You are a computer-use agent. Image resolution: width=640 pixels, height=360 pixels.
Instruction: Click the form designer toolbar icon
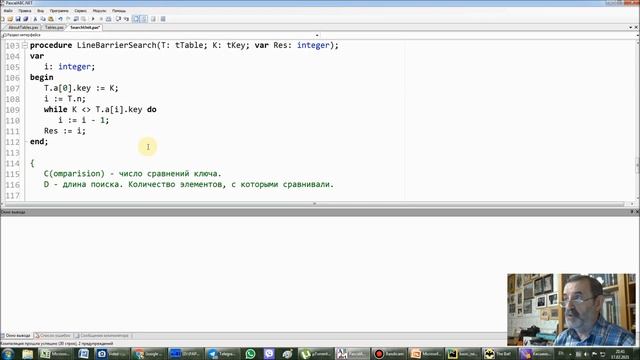153,19
